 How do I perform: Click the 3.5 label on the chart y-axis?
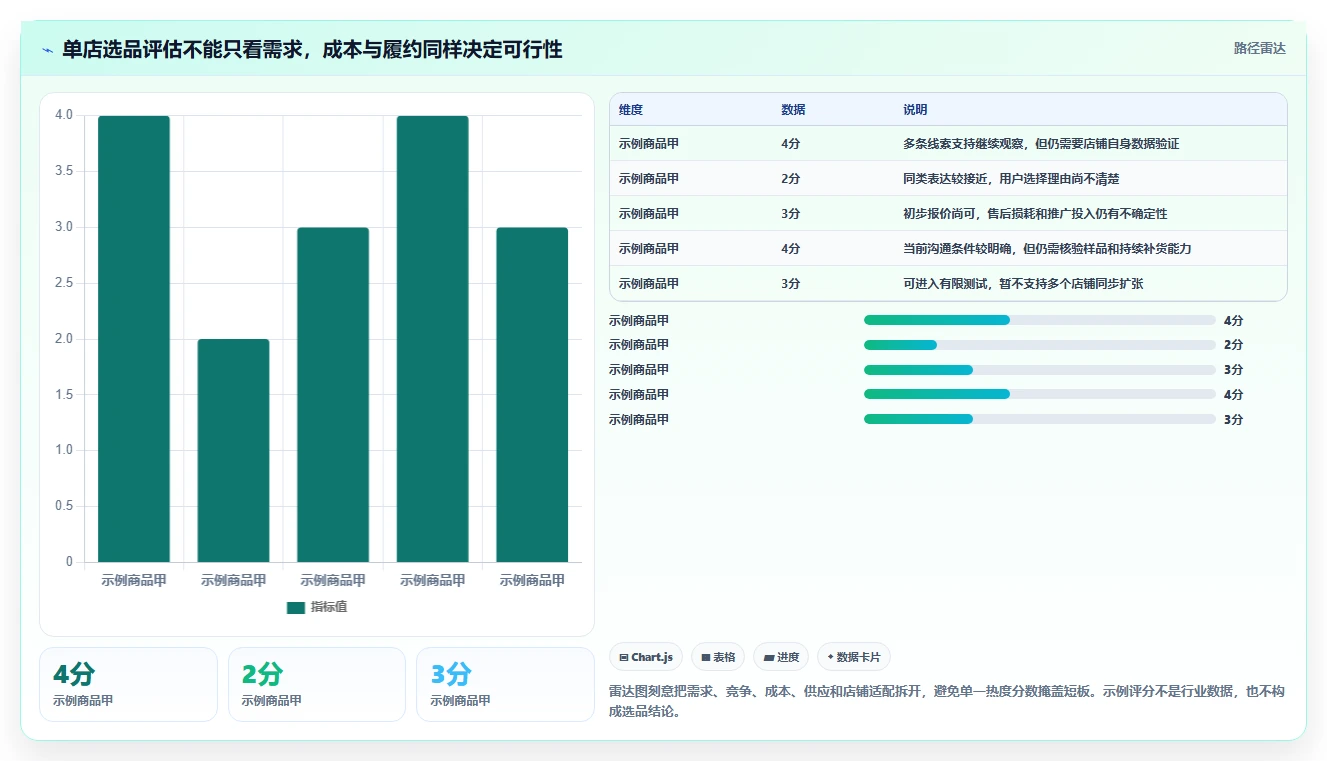[x=64, y=171]
